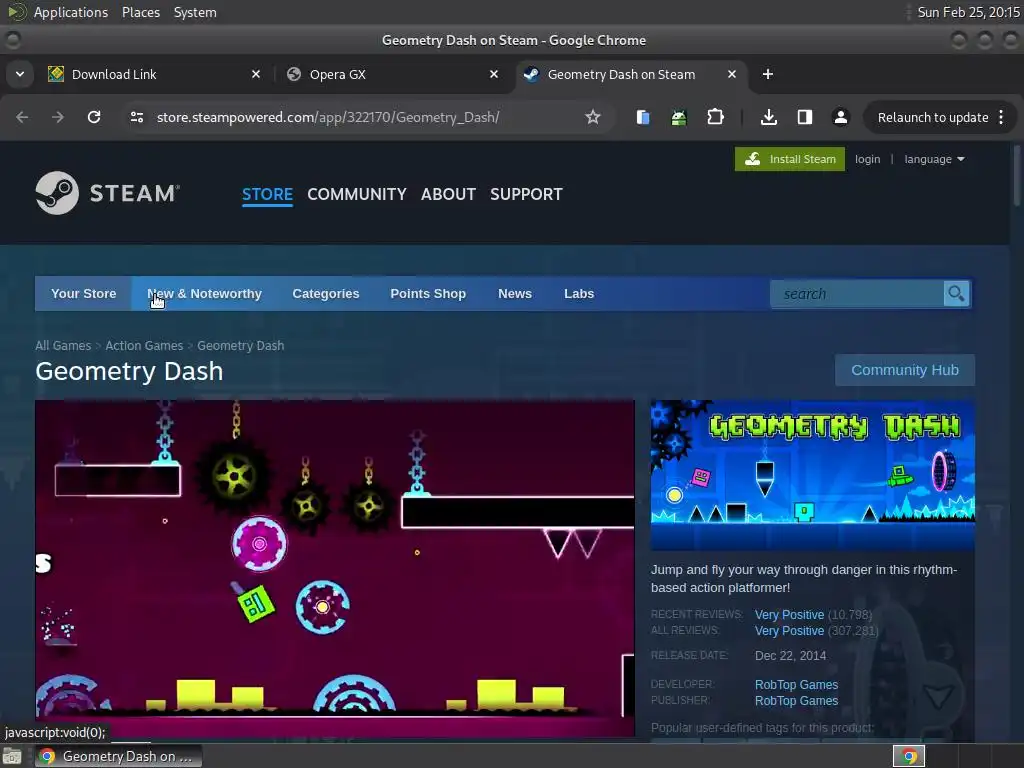The image size is (1024, 768).
Task: Open the blue clipboard extension icon
Action: [643, 117]
